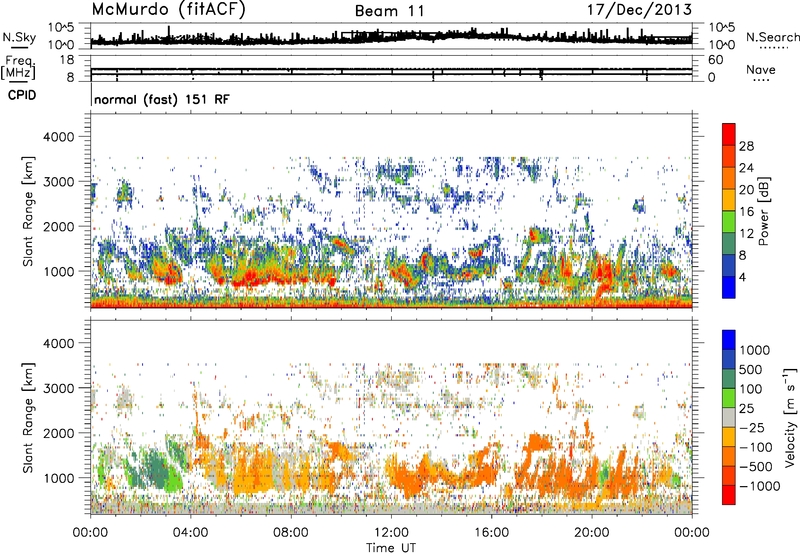The image size is (800, 554).
Task: Click the blue 1000 m/s velocity swatch
Action: coord(729,340)
